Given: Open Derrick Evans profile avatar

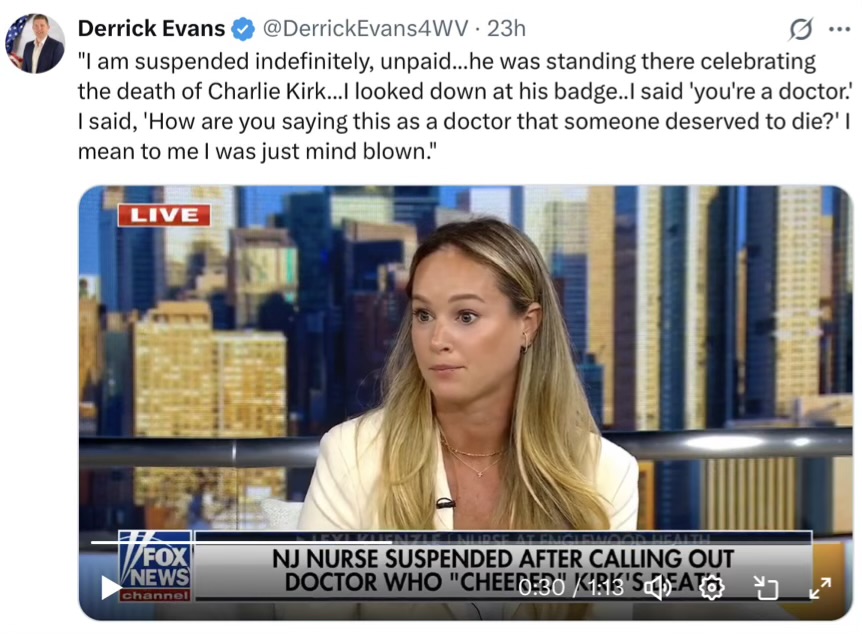Looking at the screenshot, I should click(x=35, y=44).
